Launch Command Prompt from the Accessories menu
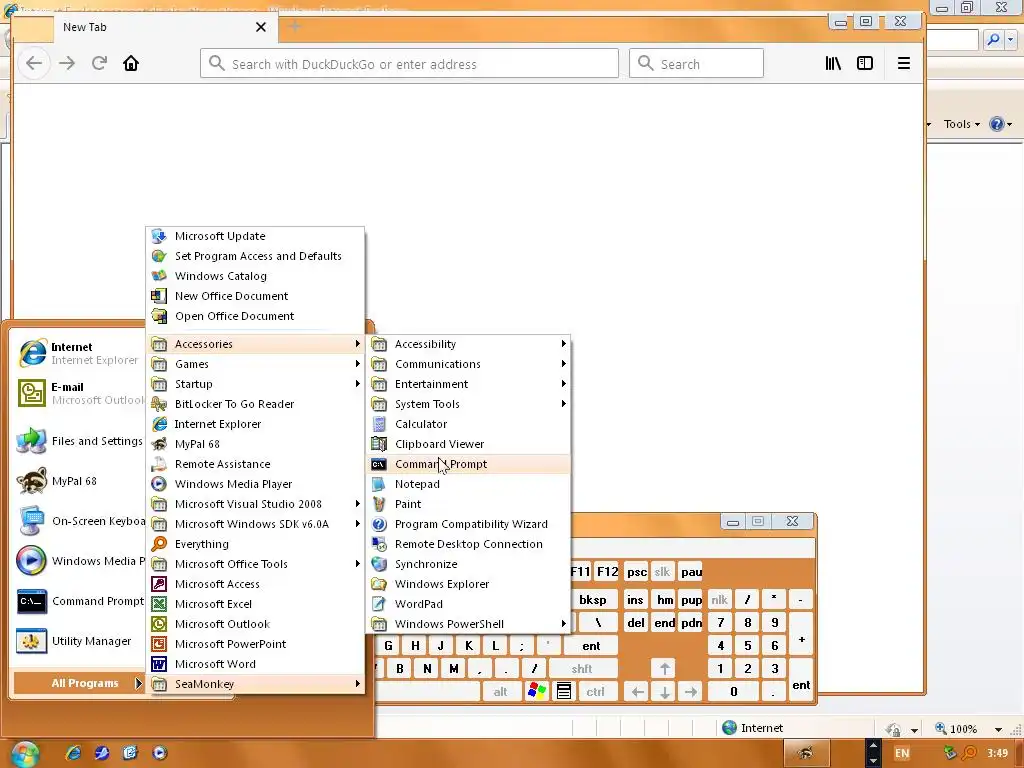 [x=468, y=464]
